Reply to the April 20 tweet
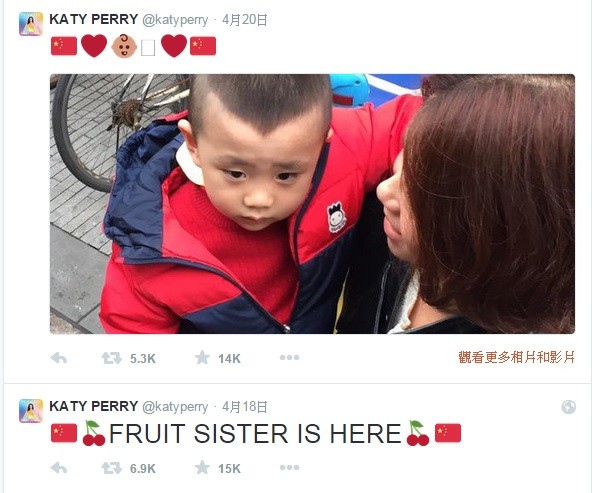Screen dimensions: 592x493 pos(59,358)
